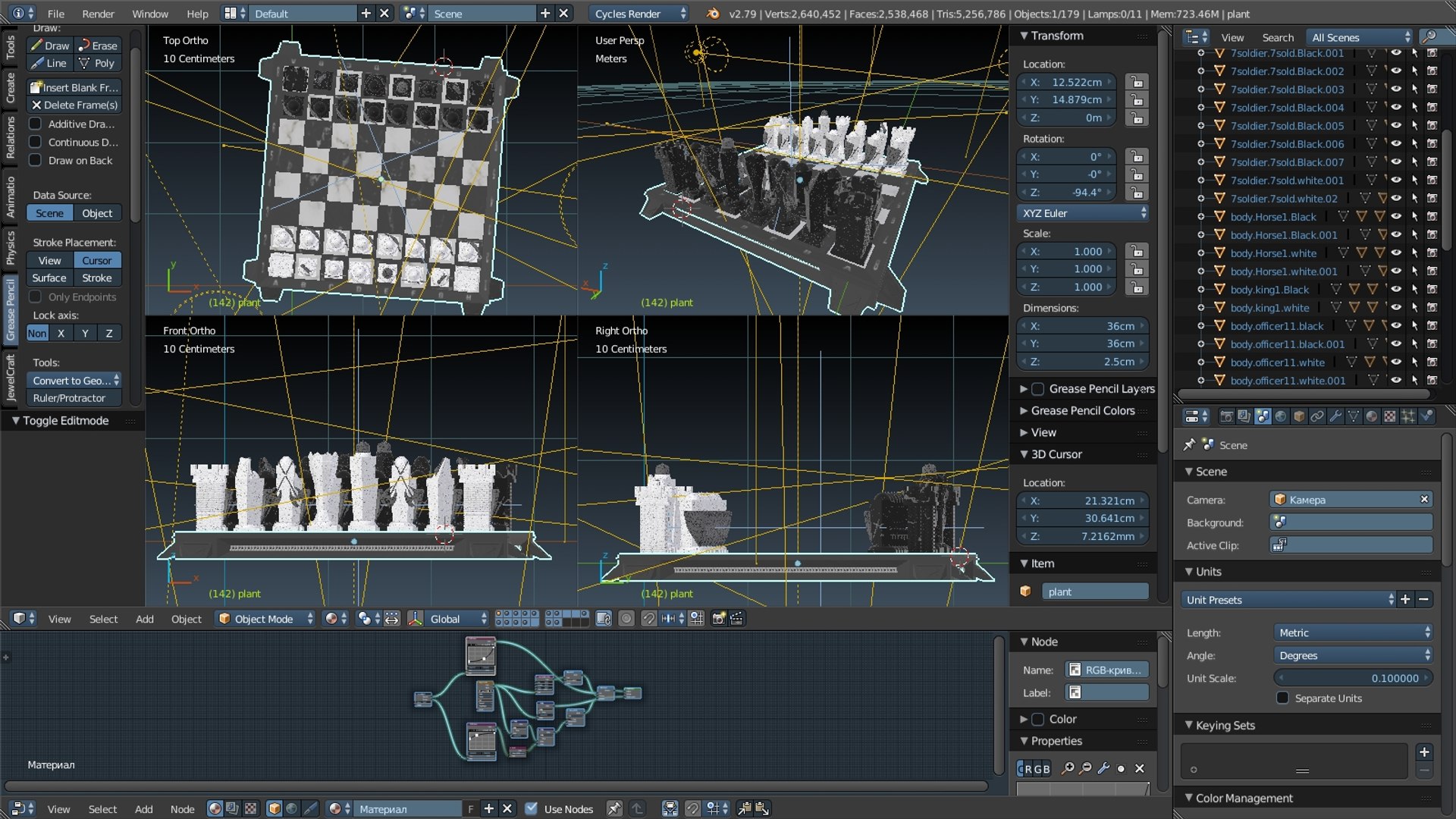Toggle node editor pin icon
Viewport: 1456px width, 819px height.
point(614,809)
